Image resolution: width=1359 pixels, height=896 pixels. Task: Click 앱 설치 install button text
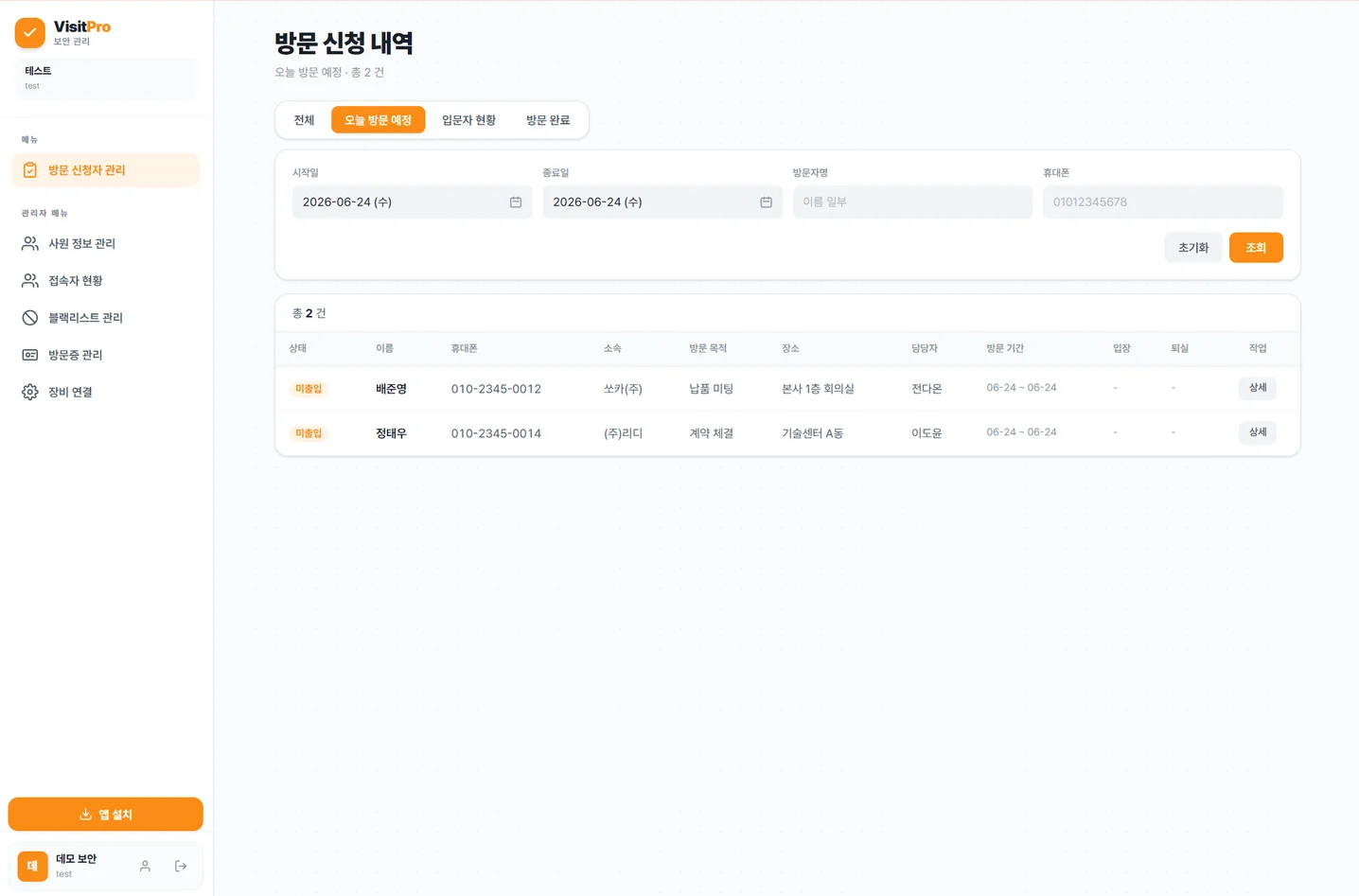click(115, 815)
